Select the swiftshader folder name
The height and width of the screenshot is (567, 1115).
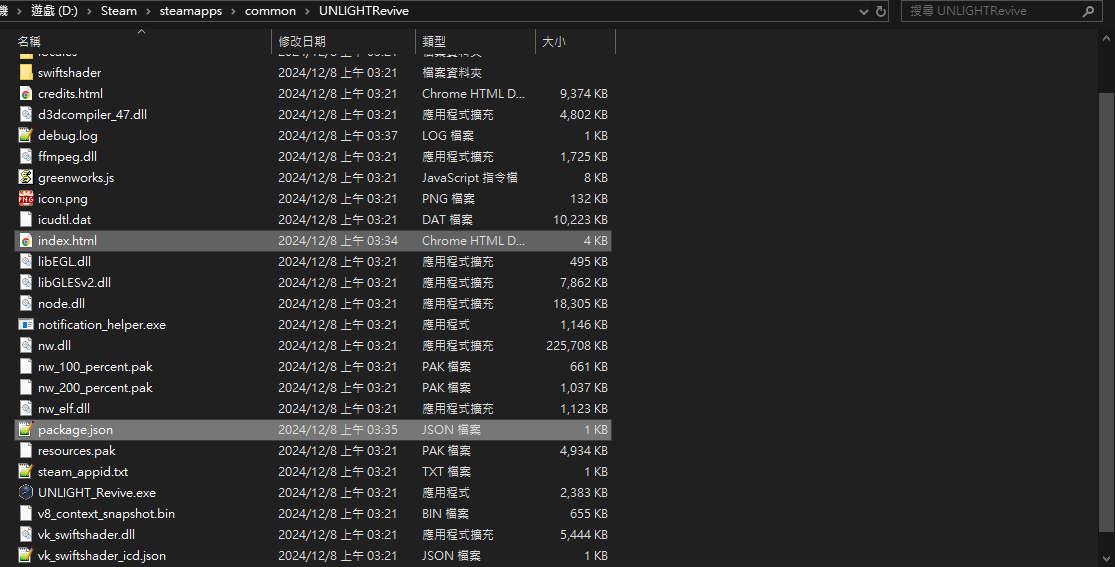[x=70, y=73]
